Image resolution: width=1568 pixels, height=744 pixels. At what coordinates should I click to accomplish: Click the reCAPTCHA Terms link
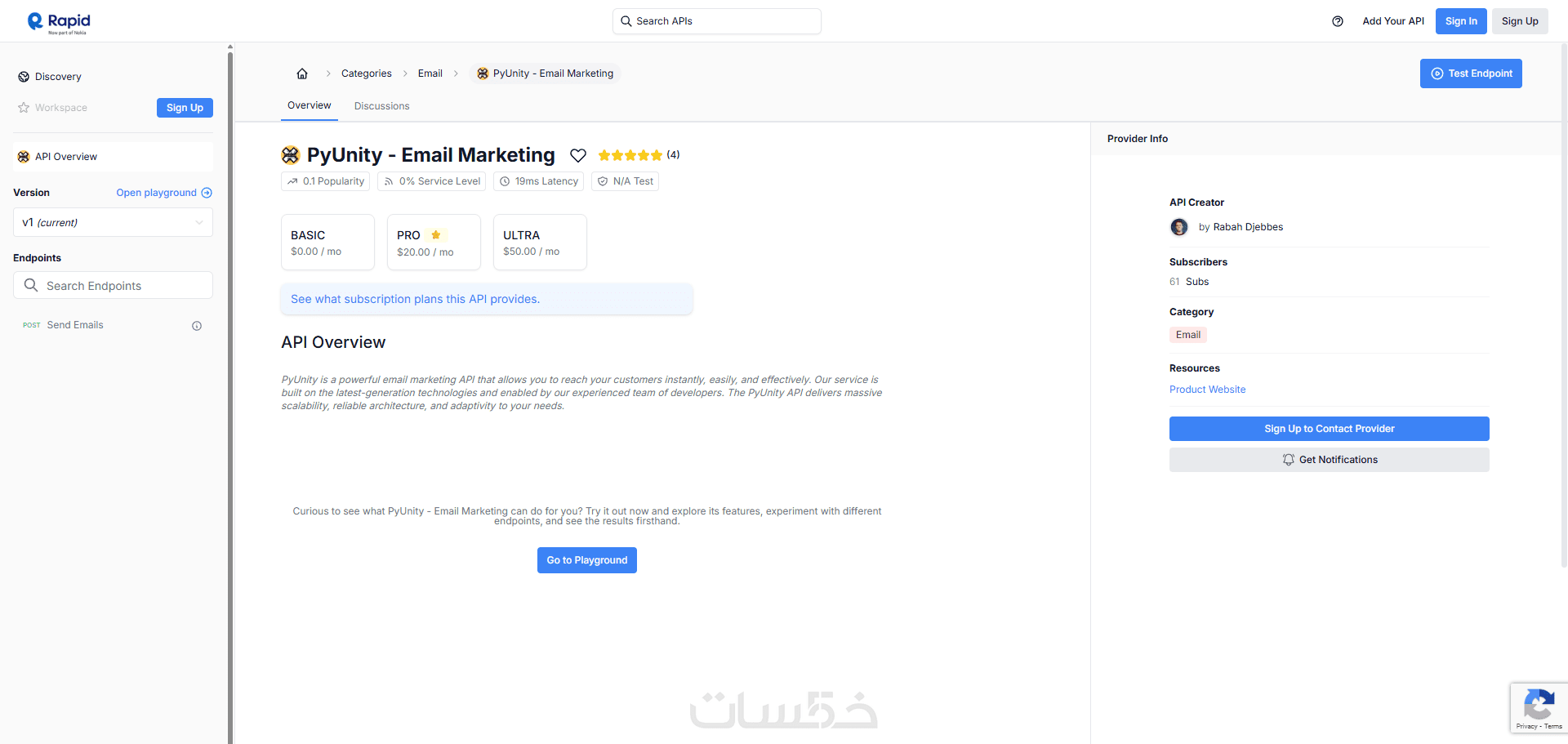coord(1553,726)
